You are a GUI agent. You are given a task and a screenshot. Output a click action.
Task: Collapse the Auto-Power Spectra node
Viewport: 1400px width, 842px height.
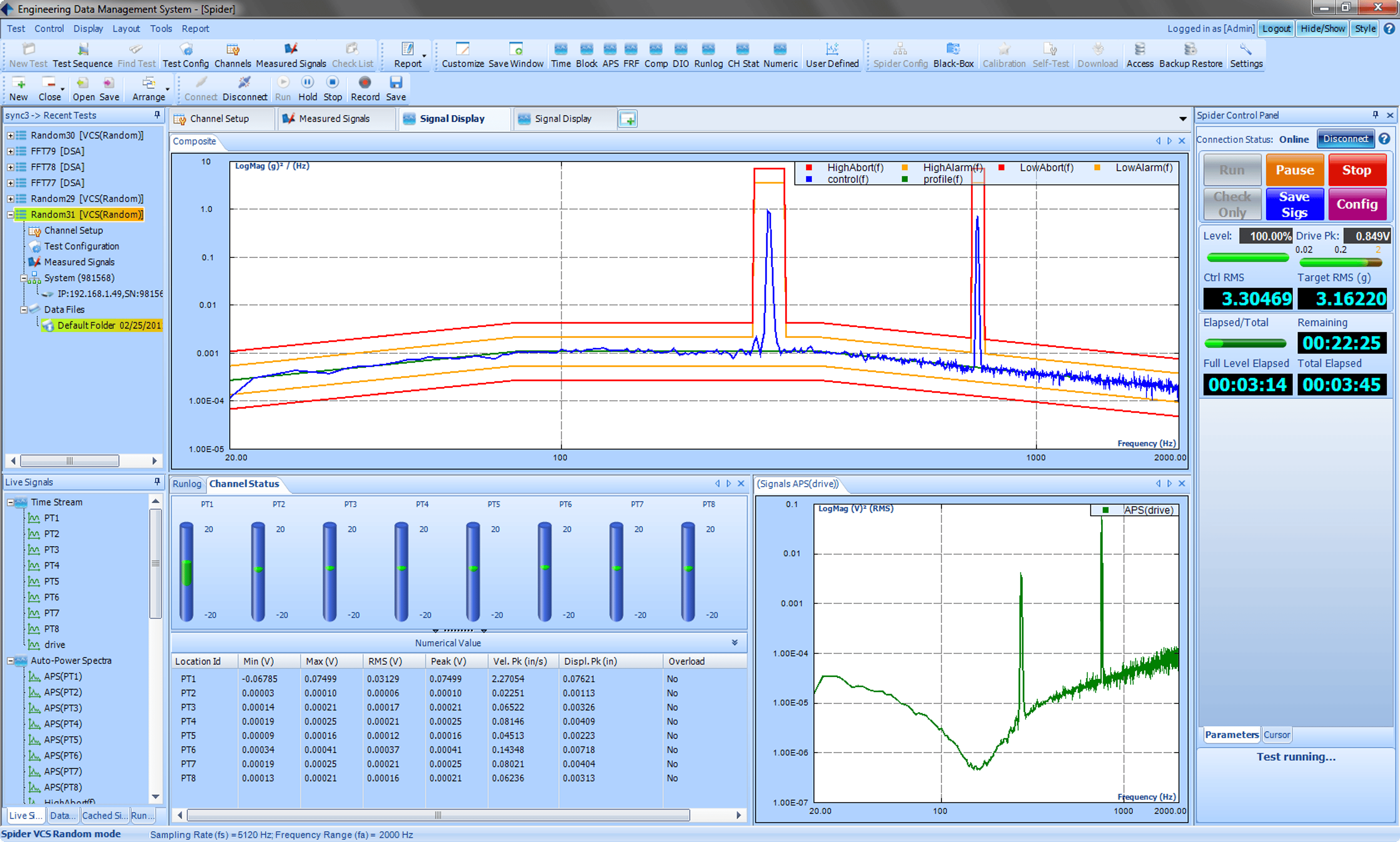10,661
